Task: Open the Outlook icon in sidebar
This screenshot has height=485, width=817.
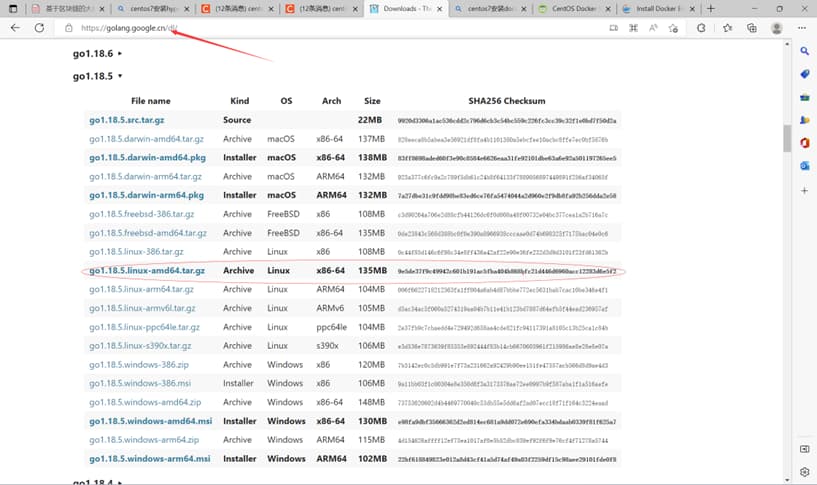Action: [804, 166]
